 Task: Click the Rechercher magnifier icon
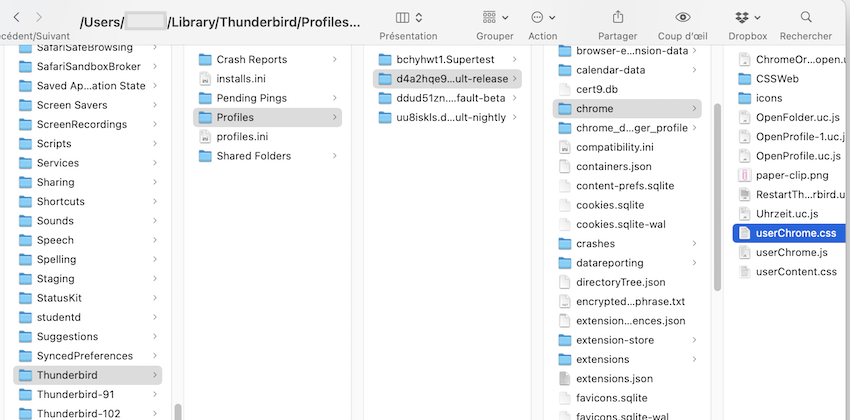[x=806, y=17]
